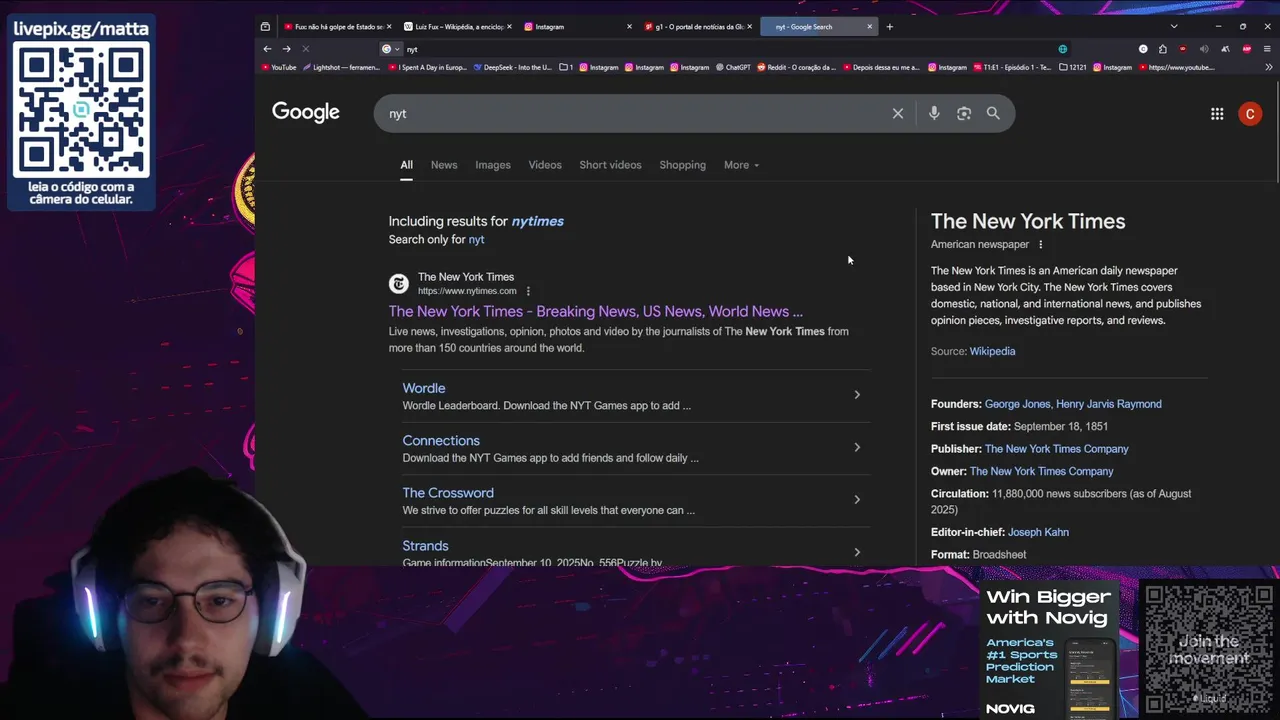Click The New York Times favicon in result
Viewport: 1280px width, 720px height.
[399, 284]
